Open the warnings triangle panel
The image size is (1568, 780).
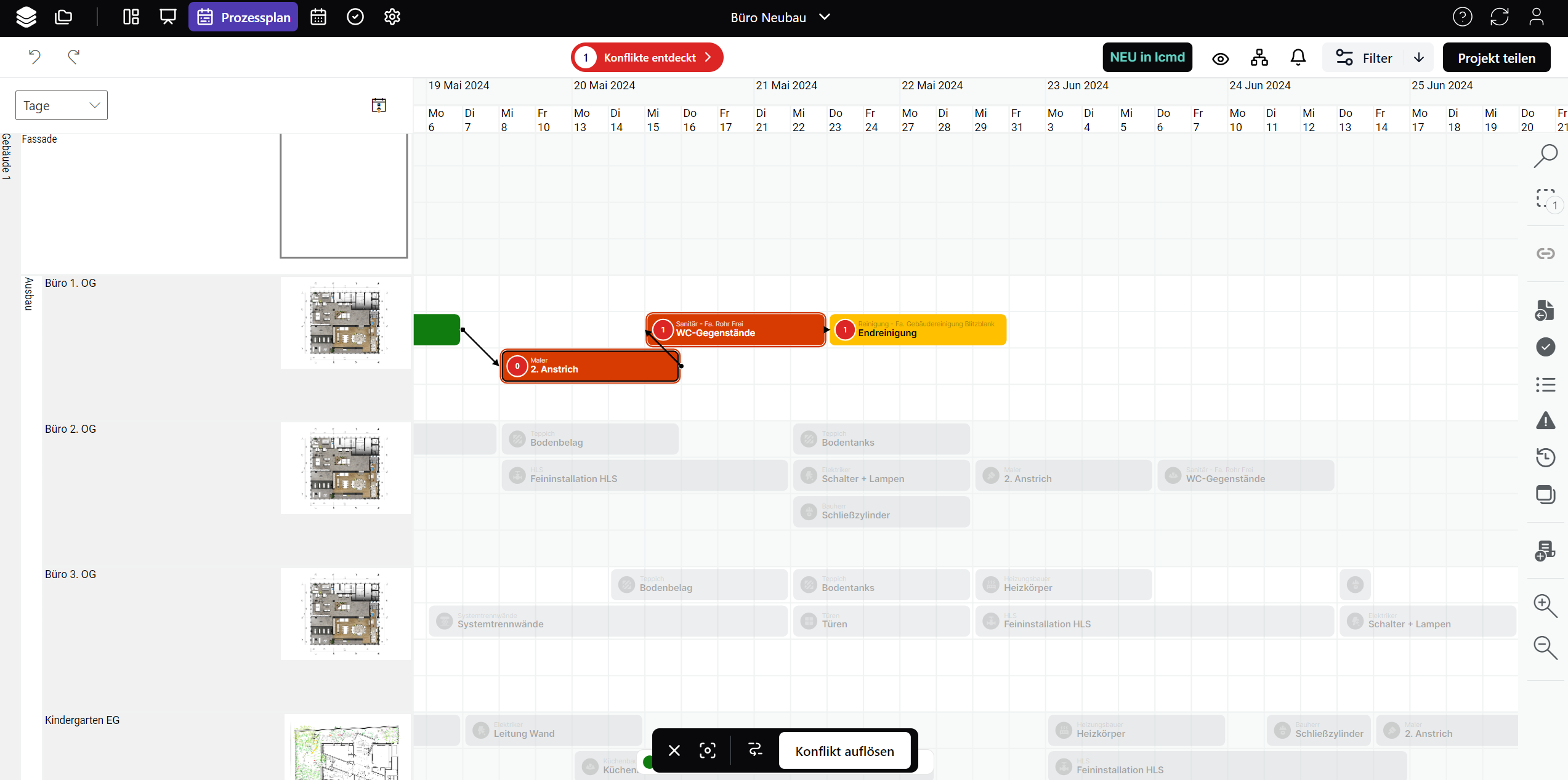(1545, 421)
